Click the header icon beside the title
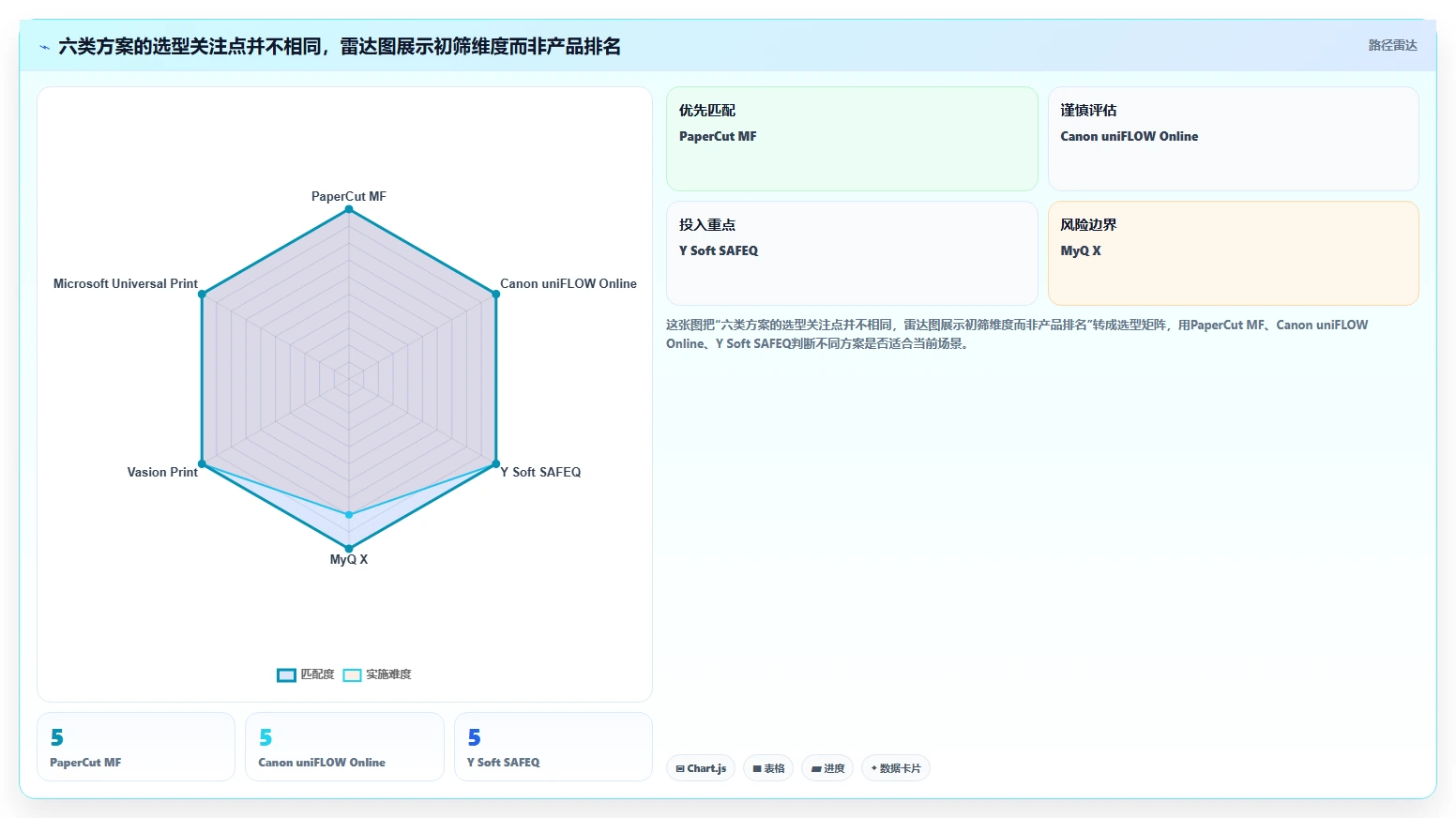This screenshot has width=1456, height=818. coord(44,47)
